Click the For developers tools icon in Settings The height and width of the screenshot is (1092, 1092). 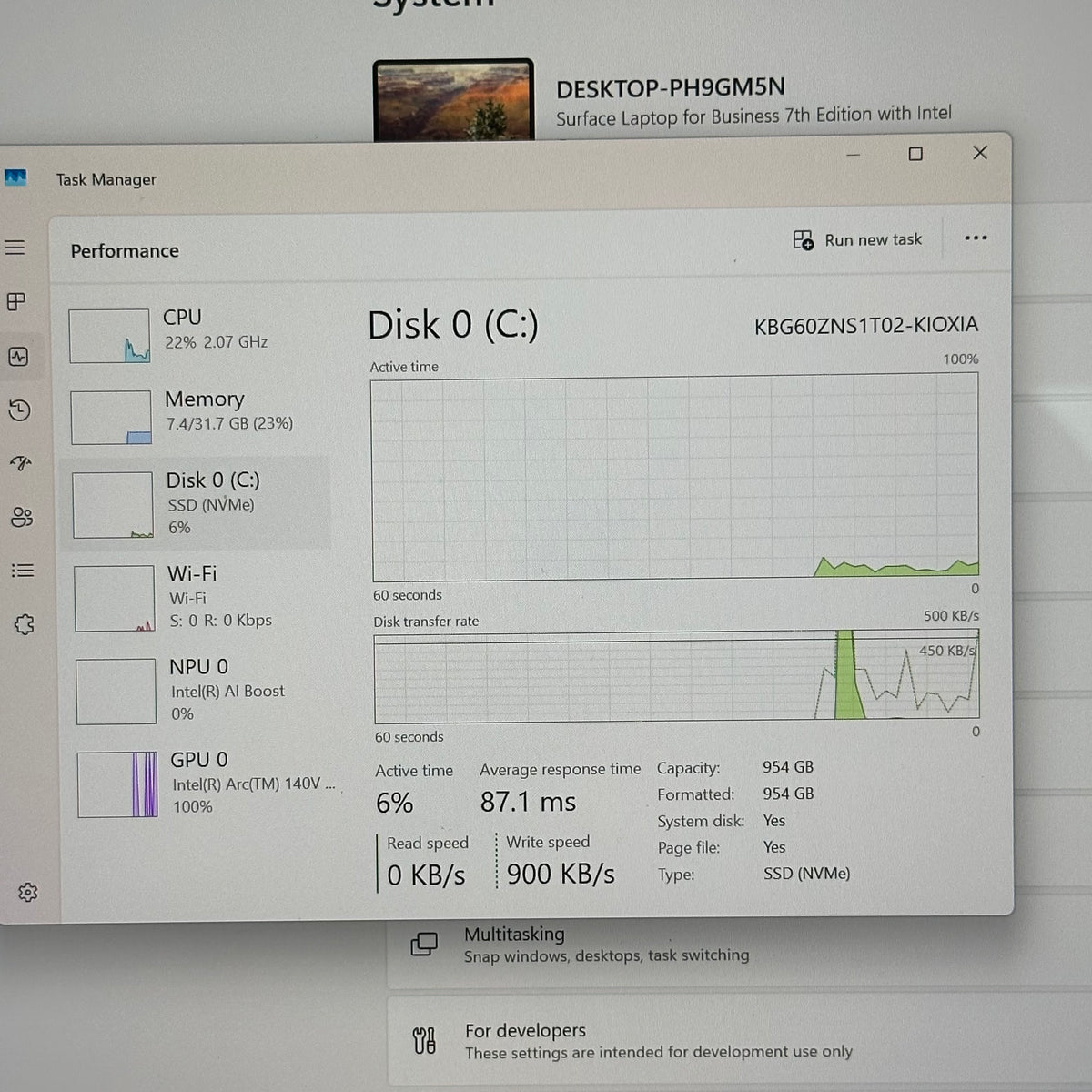click(x=424, y=1040)
